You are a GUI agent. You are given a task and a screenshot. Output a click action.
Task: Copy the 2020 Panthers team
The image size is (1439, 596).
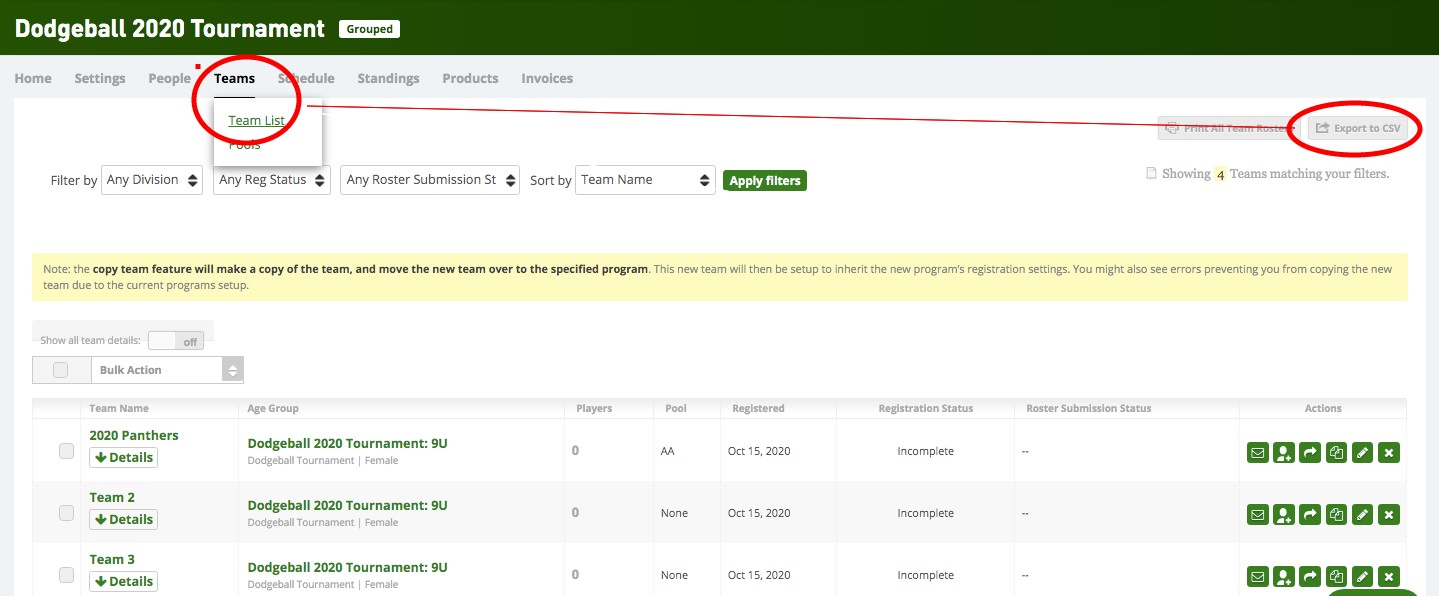pos(1335,452)
